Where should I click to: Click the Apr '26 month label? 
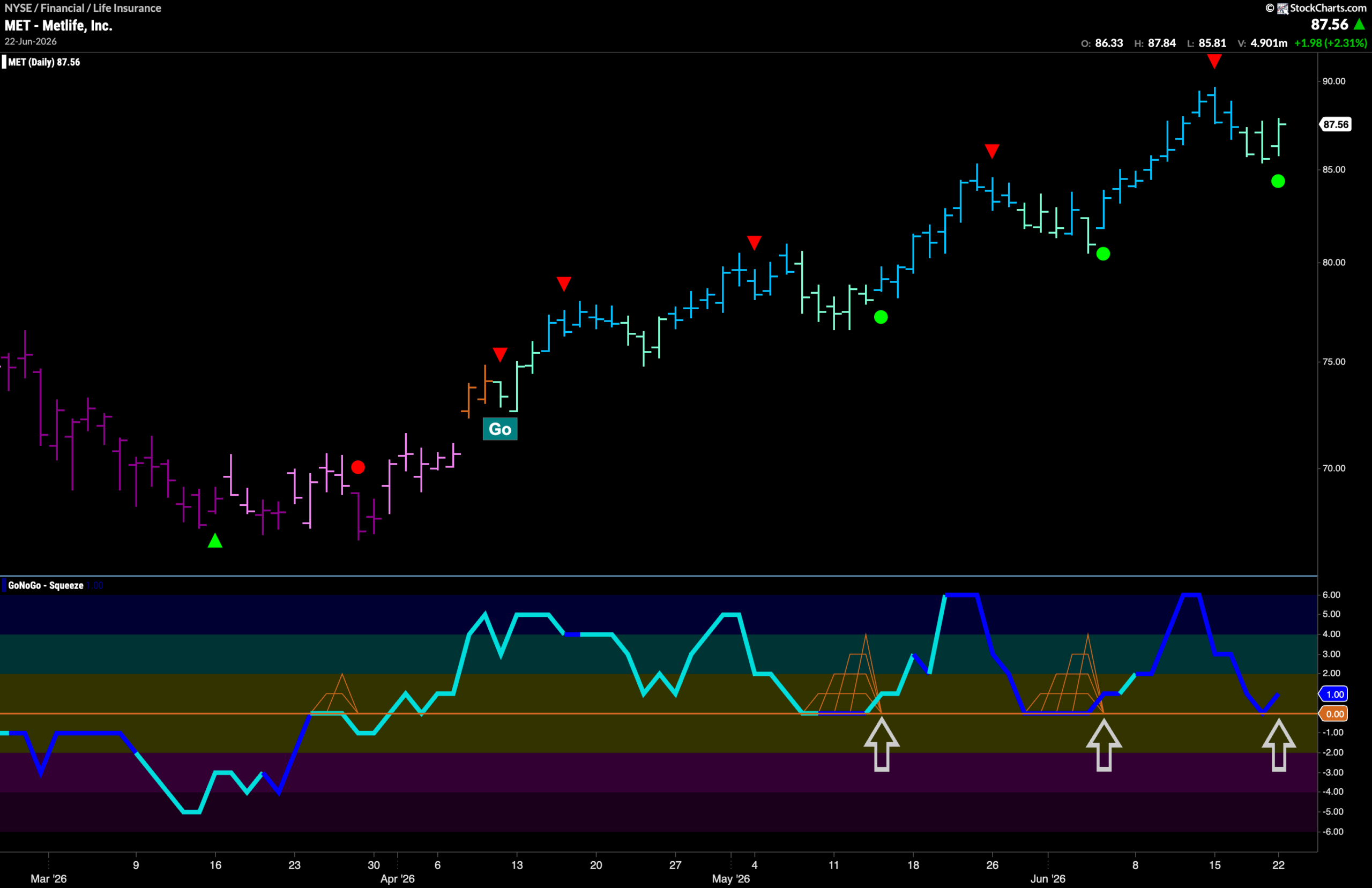click(397, 879)
